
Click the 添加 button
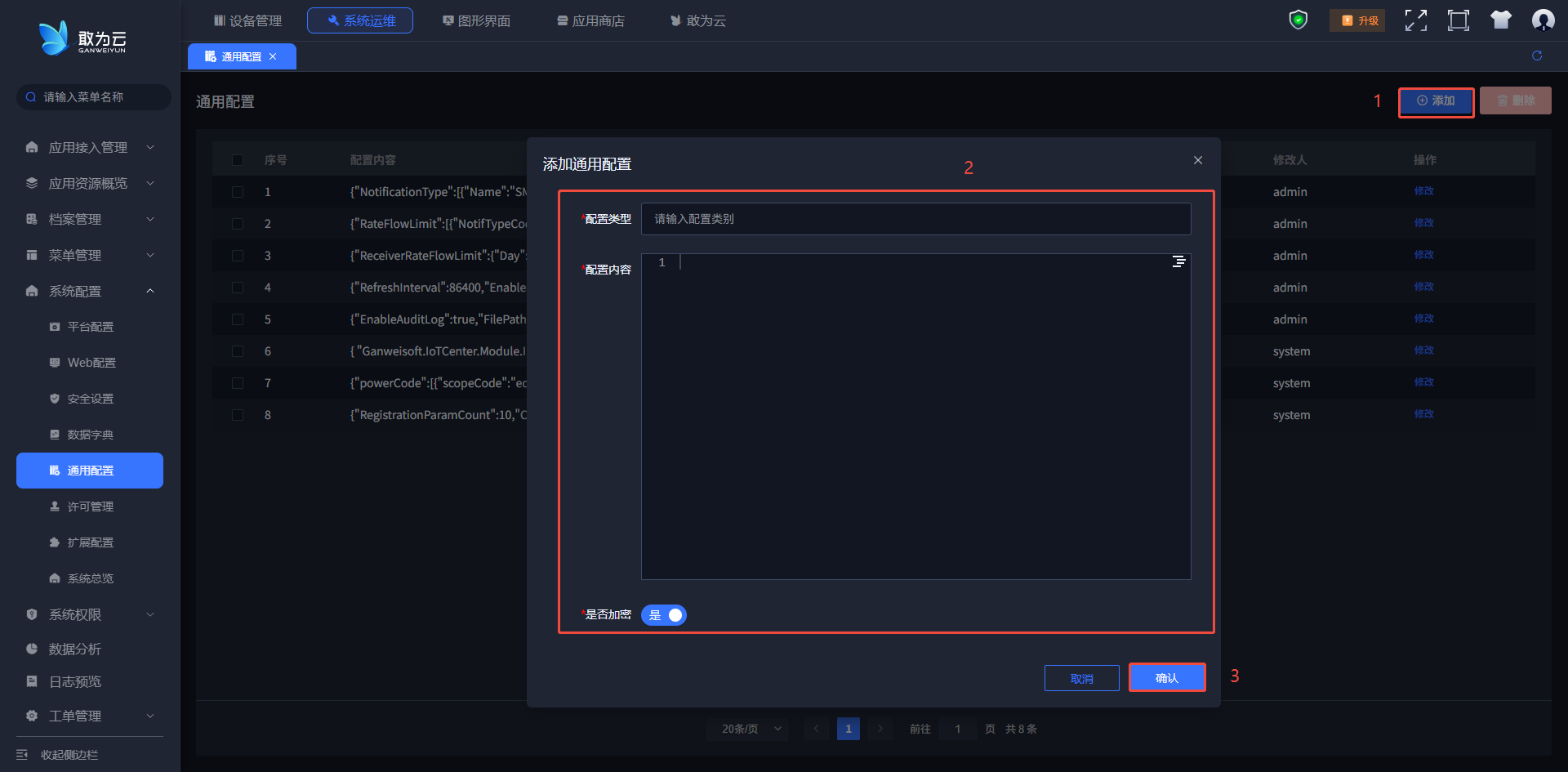coord(1437,101)
